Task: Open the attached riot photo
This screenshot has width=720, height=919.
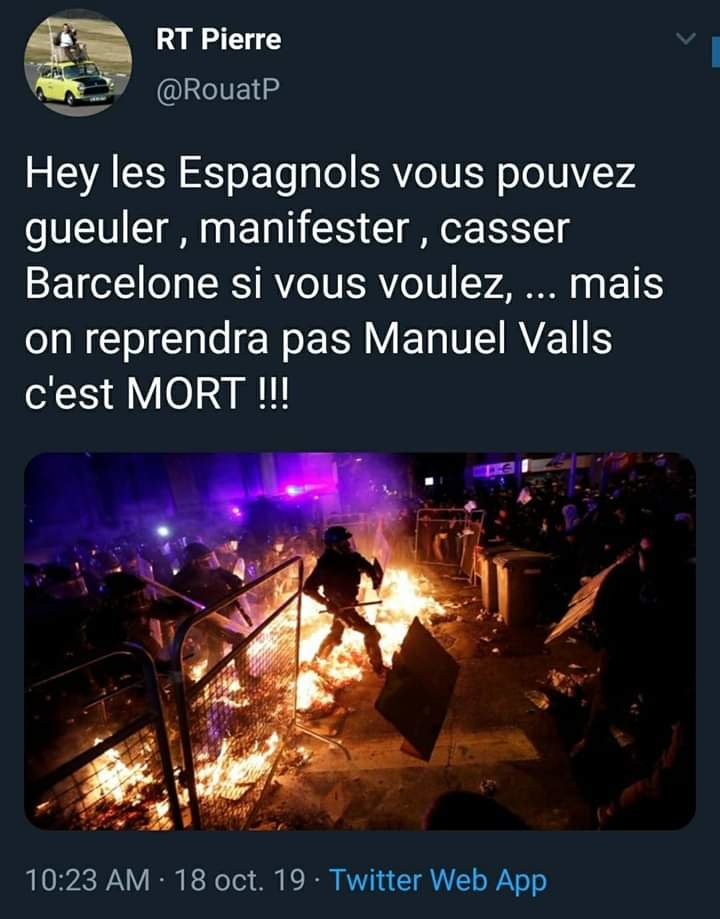Action: point(359,641)
